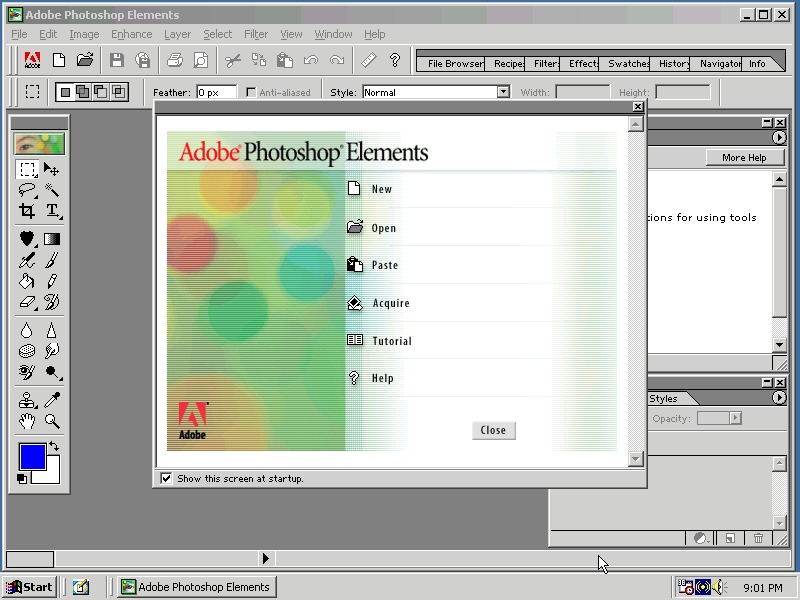Select the Magic Wand tool
This screenshot has width=800, height=600.
pos(52,190)
